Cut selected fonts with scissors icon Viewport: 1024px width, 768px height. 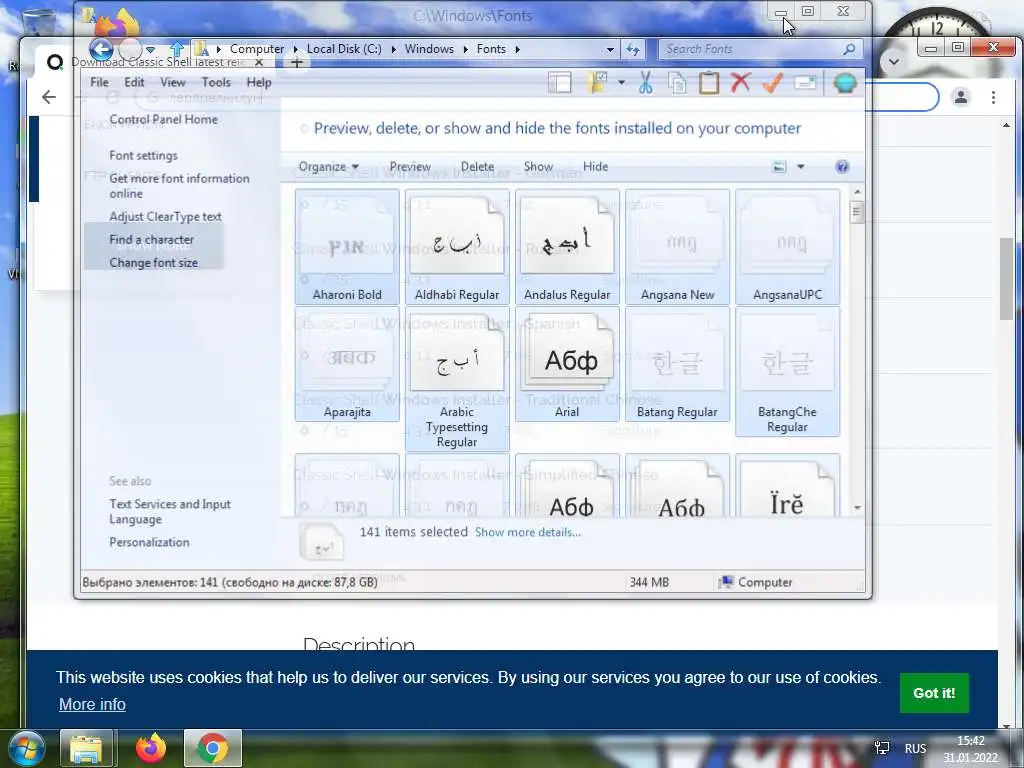tap(645, 83)
